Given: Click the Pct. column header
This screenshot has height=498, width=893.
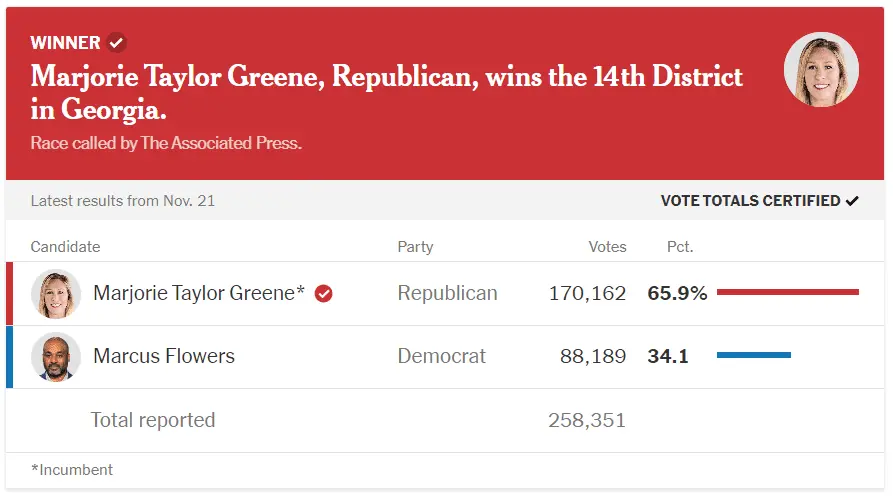Looking at the screenshot, I should point(679,247).
